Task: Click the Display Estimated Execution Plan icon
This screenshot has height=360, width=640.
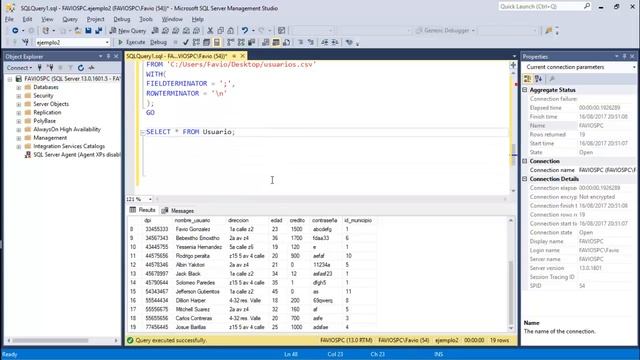Action: pos(196,42)
